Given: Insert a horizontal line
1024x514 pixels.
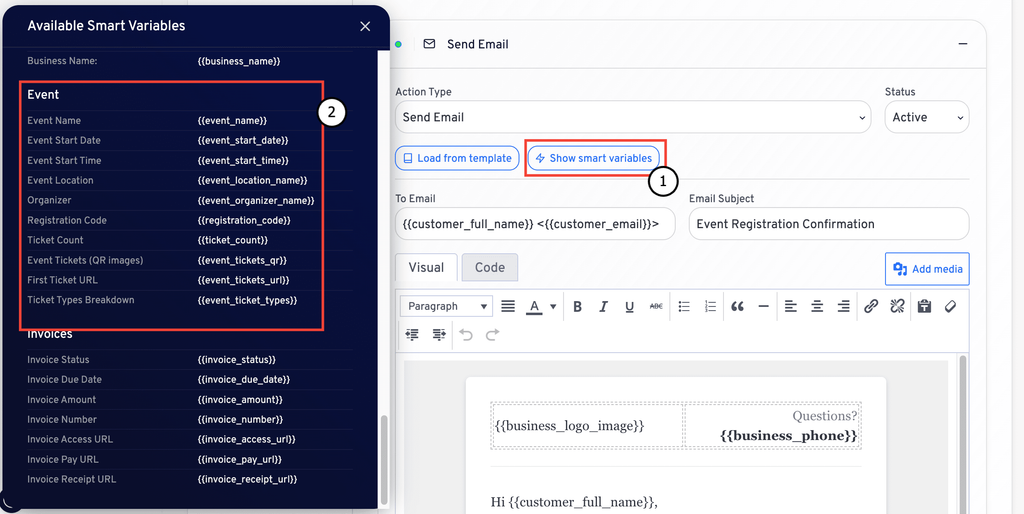Looking at the screenshot, I should click(763, 306).
